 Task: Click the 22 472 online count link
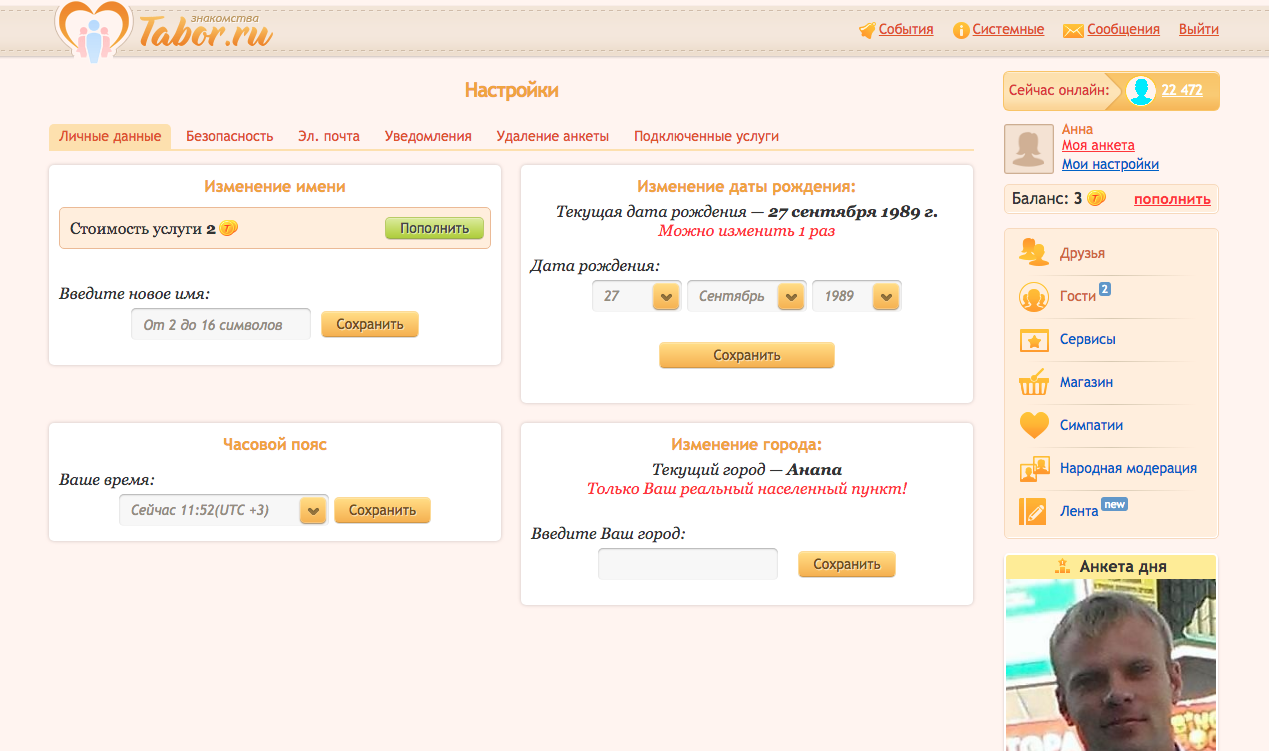click(1182, 90)
